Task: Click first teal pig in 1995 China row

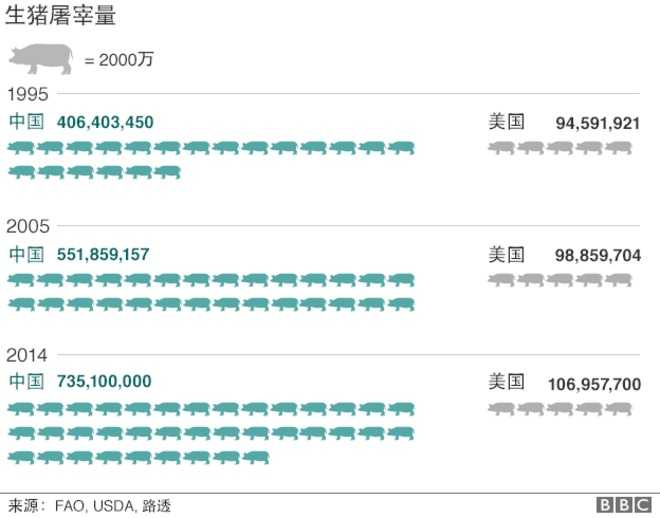Action: coord(22,149)
